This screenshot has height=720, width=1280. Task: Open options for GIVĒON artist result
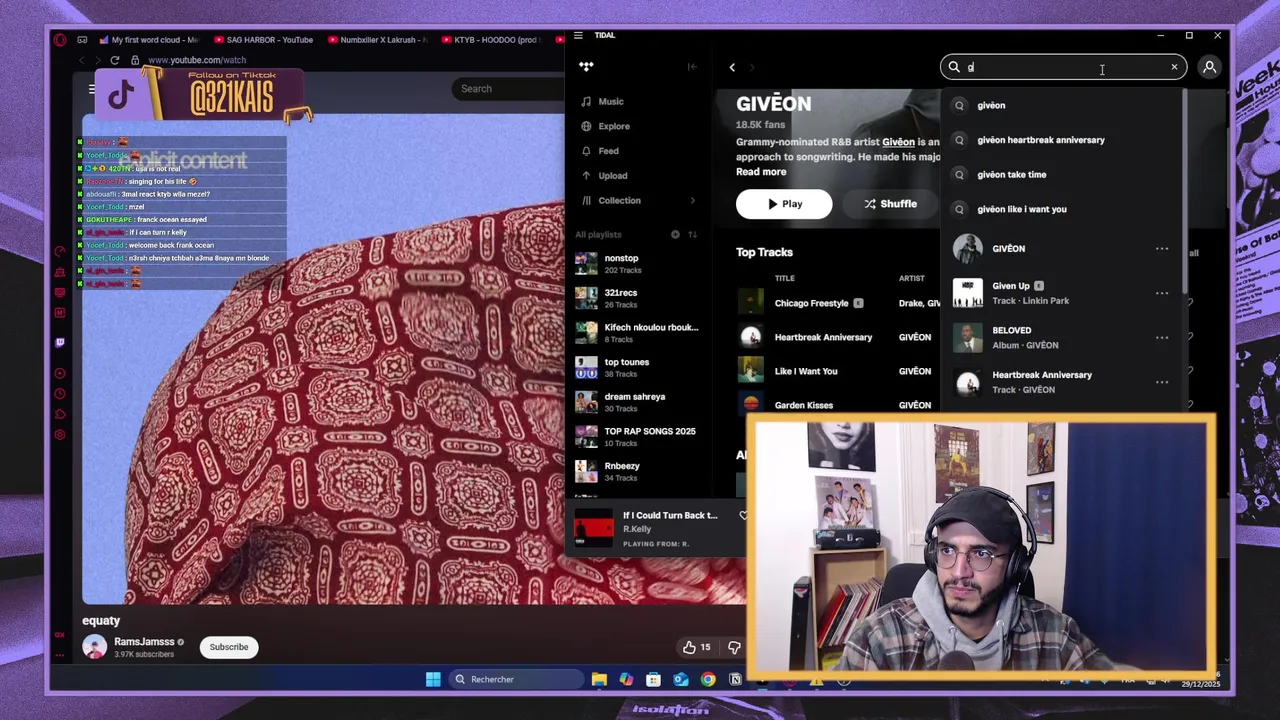[x=1162, y=249]
